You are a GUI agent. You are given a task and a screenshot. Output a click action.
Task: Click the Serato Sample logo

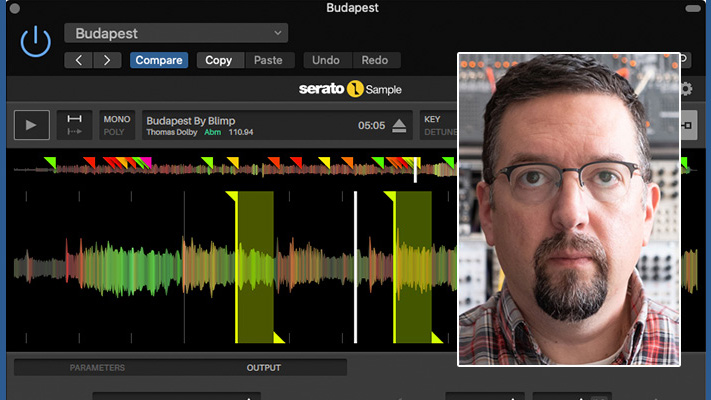[350, 89]
